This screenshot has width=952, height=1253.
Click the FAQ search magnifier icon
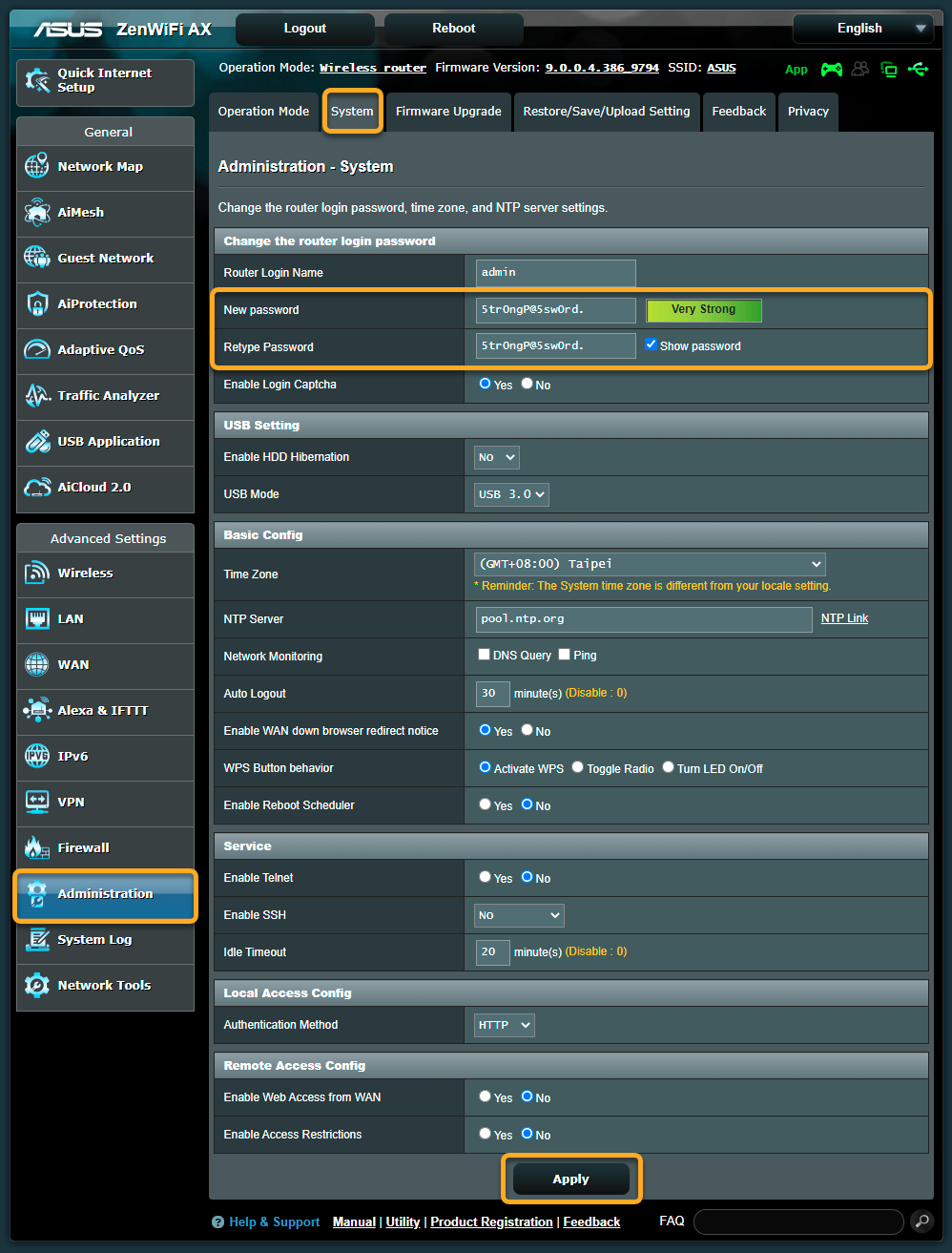click(921, 1222)
